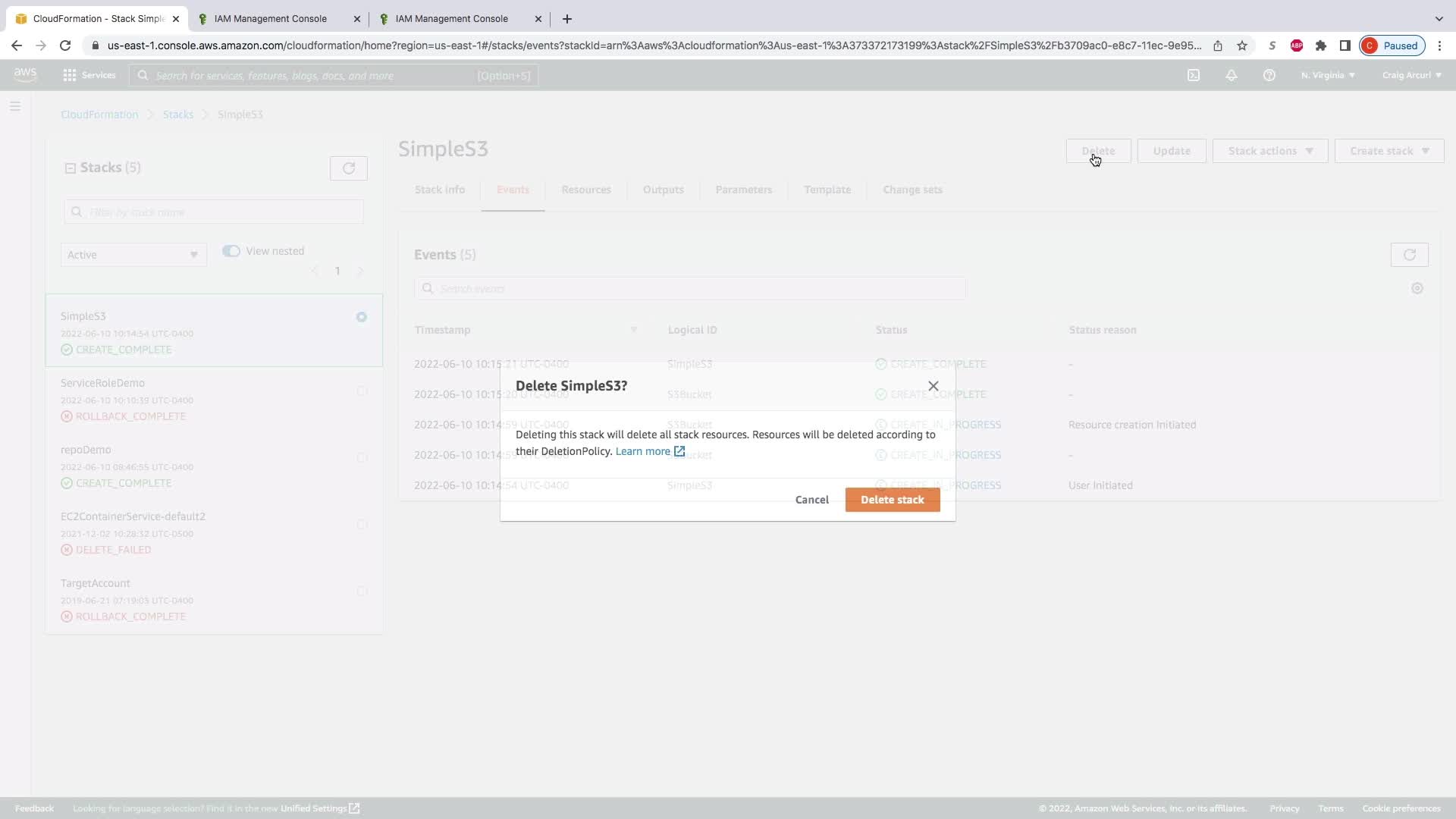Open events table settings gear
1456x819 pixels.
[x=1417, y=288]
